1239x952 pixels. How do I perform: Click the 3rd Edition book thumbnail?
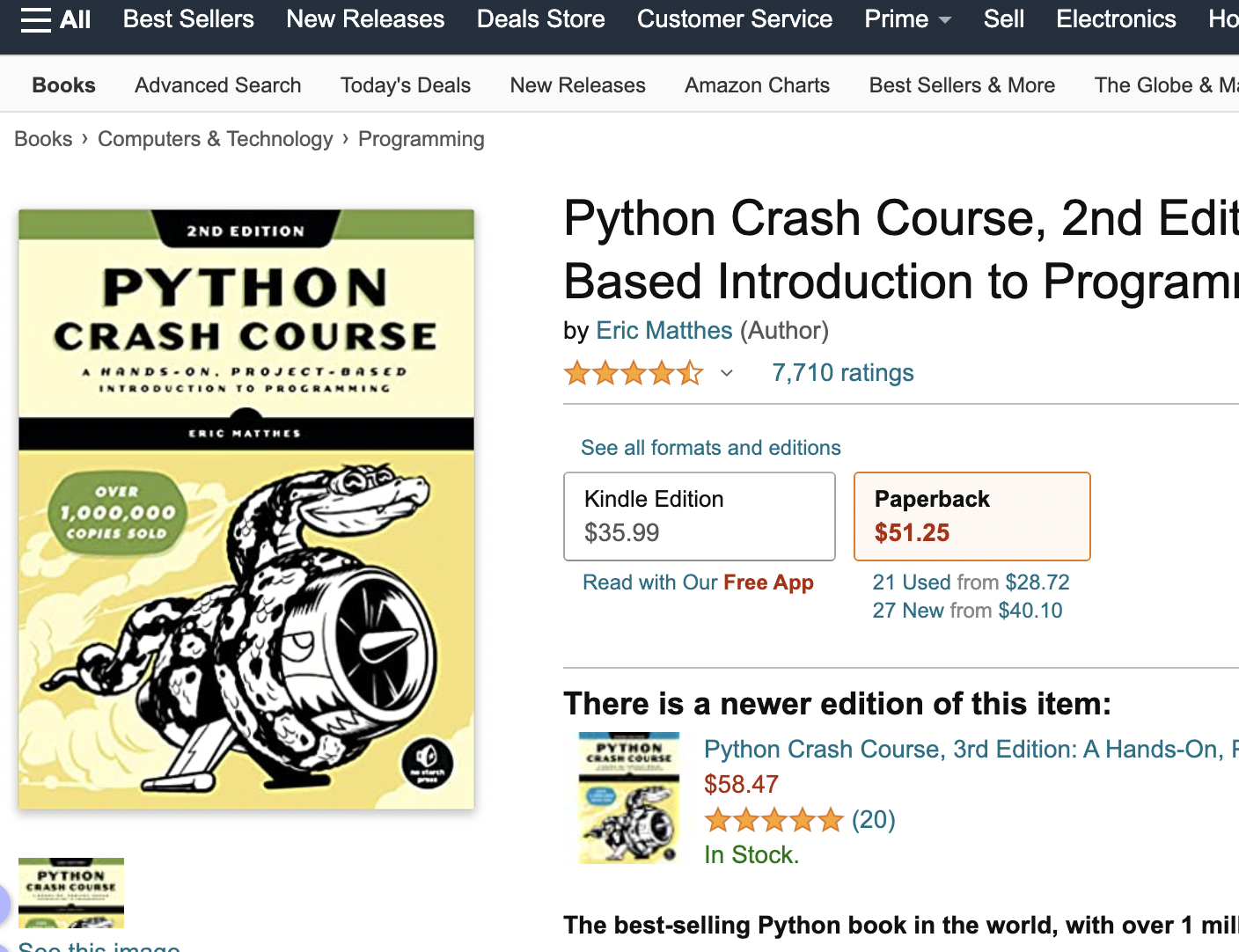[x=629, y=798]
